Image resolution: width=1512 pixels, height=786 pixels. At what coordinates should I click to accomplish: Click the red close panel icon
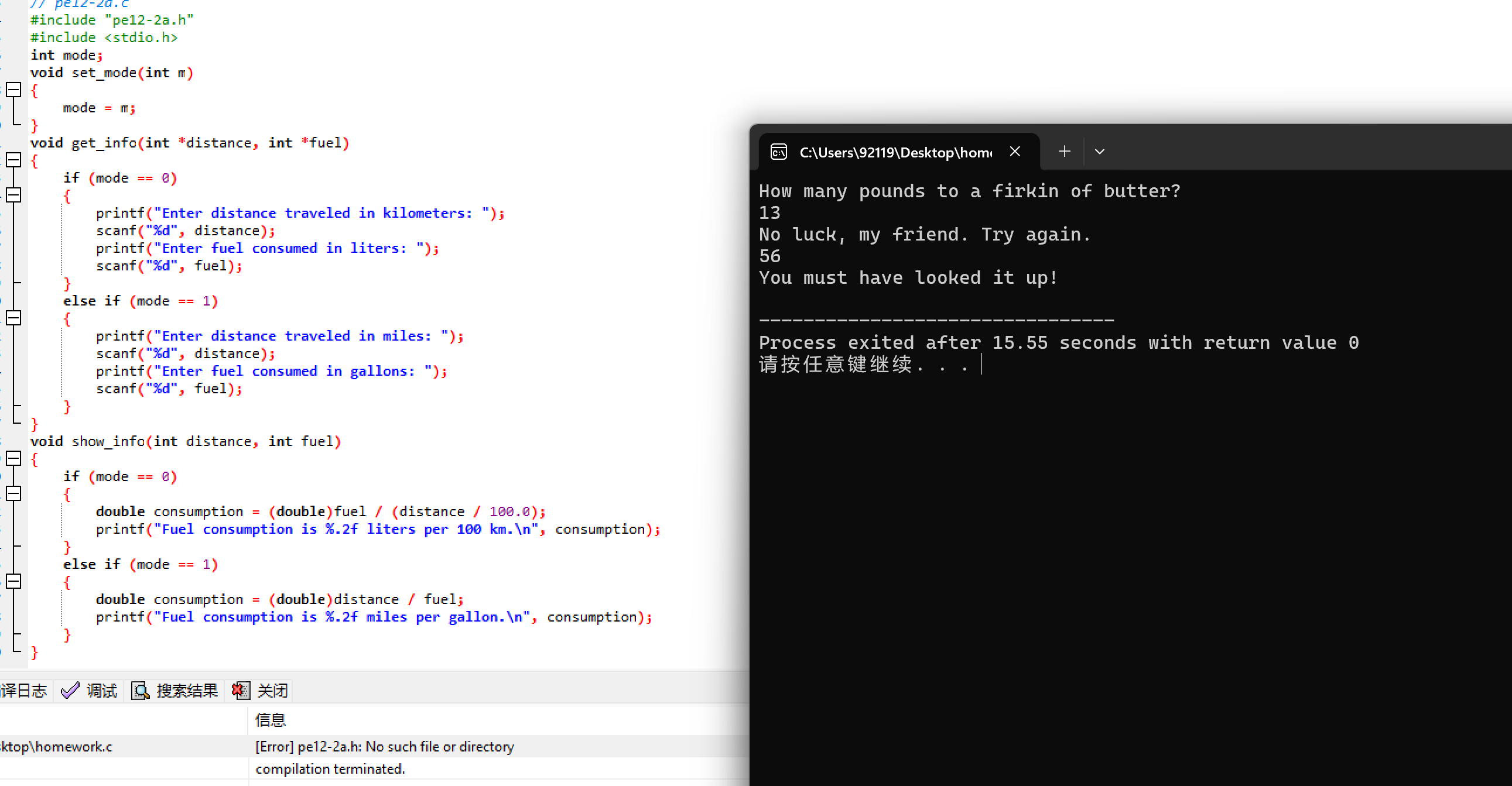241,691
